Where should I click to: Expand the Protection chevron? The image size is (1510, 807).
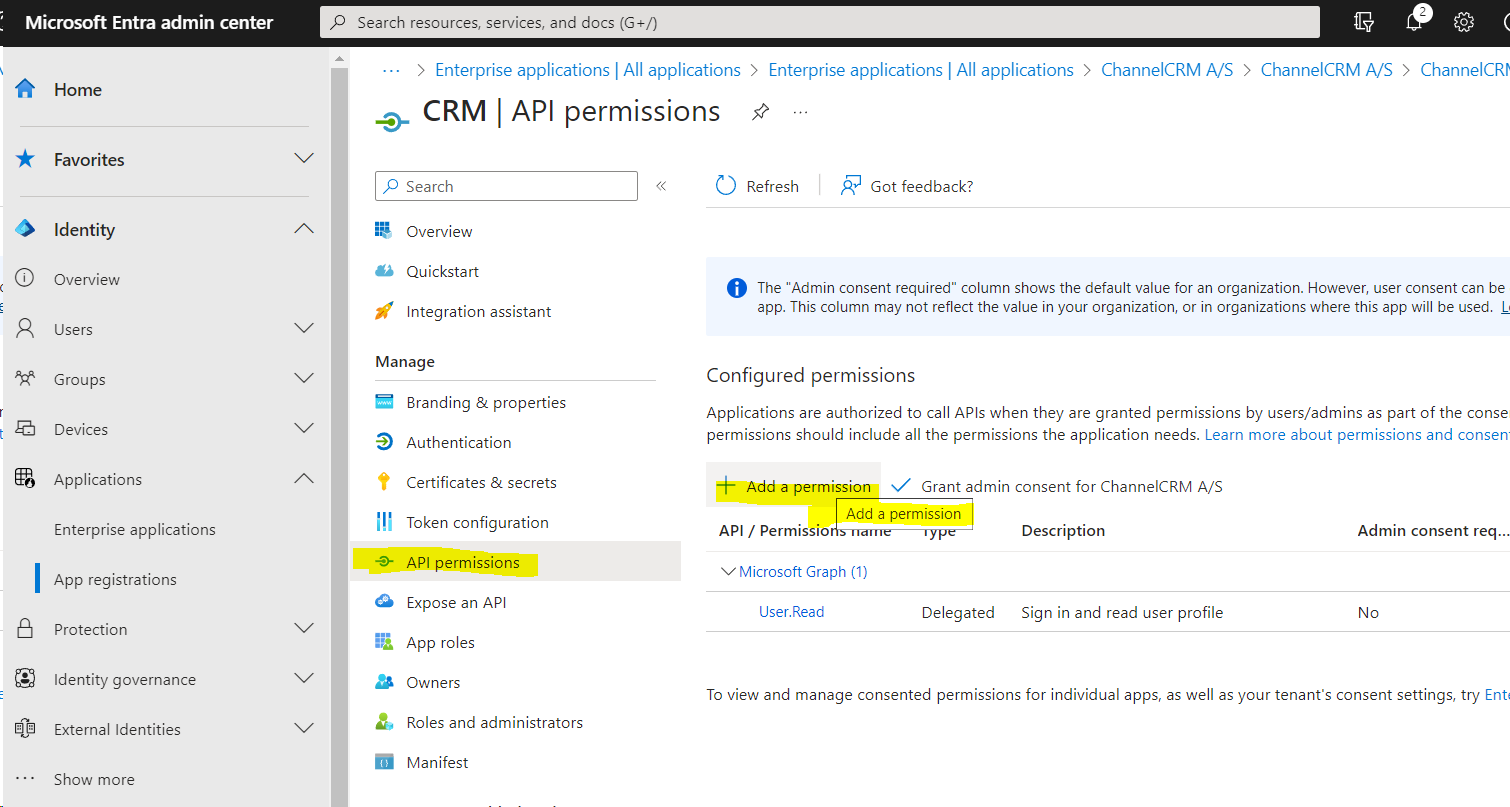tap(304, 628)
